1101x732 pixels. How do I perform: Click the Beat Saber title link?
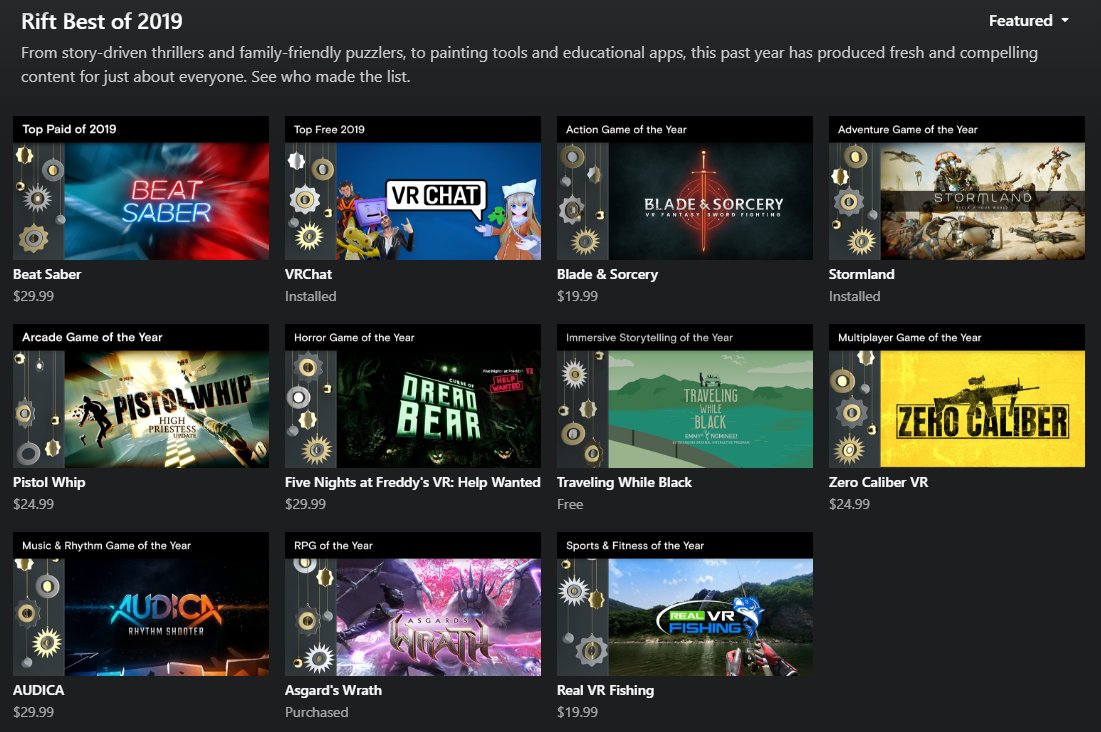47,274
